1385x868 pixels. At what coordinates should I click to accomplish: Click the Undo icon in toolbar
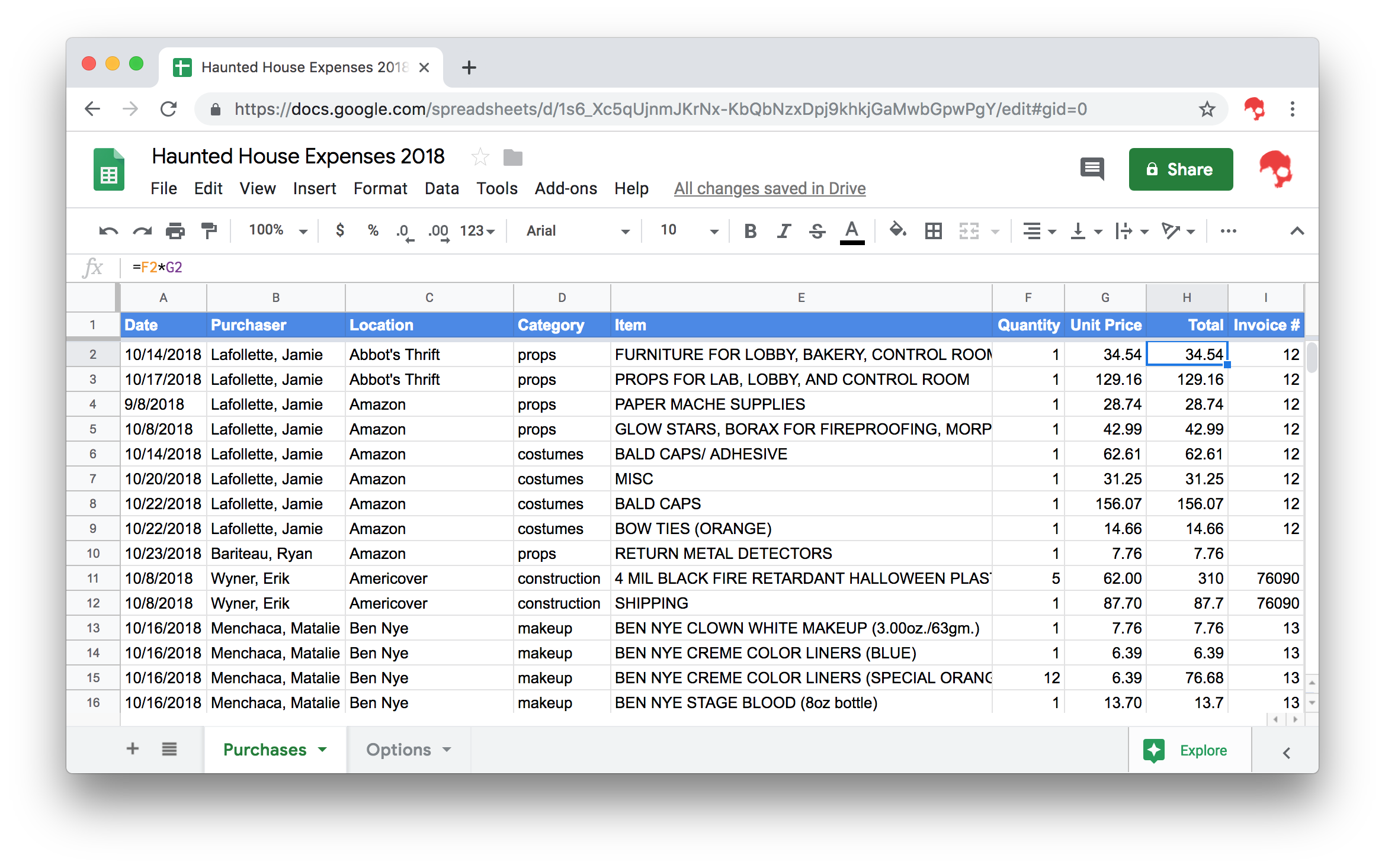(x=108, y=231)
